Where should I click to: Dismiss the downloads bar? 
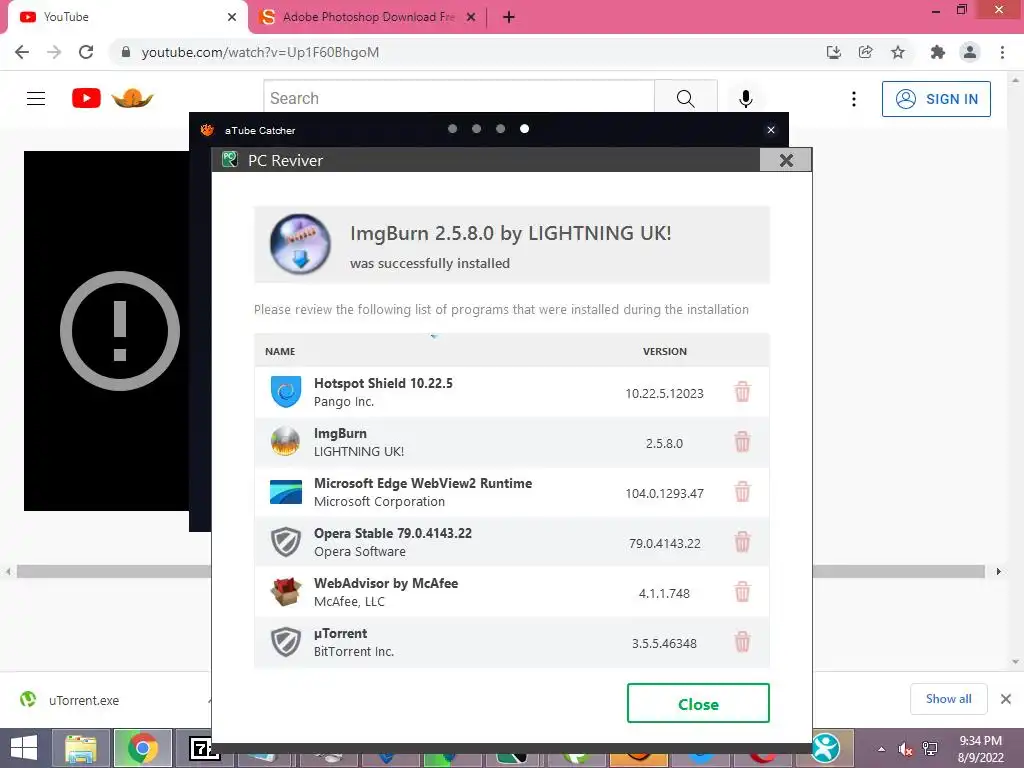coord(1006,699)
